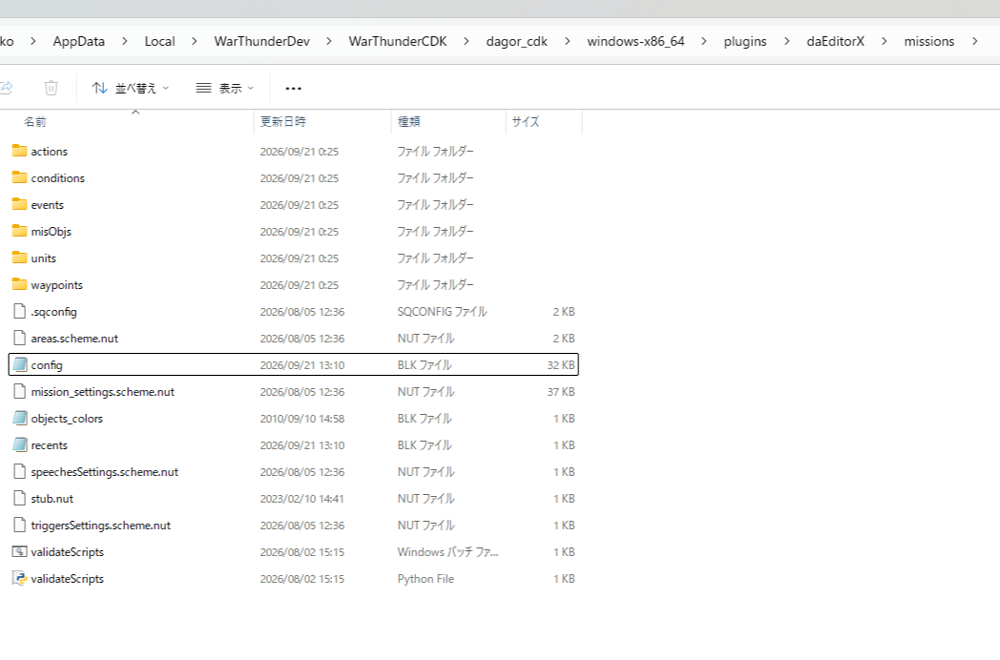
Task: Sort by 更新日時 column header
Action: (283, 121)
